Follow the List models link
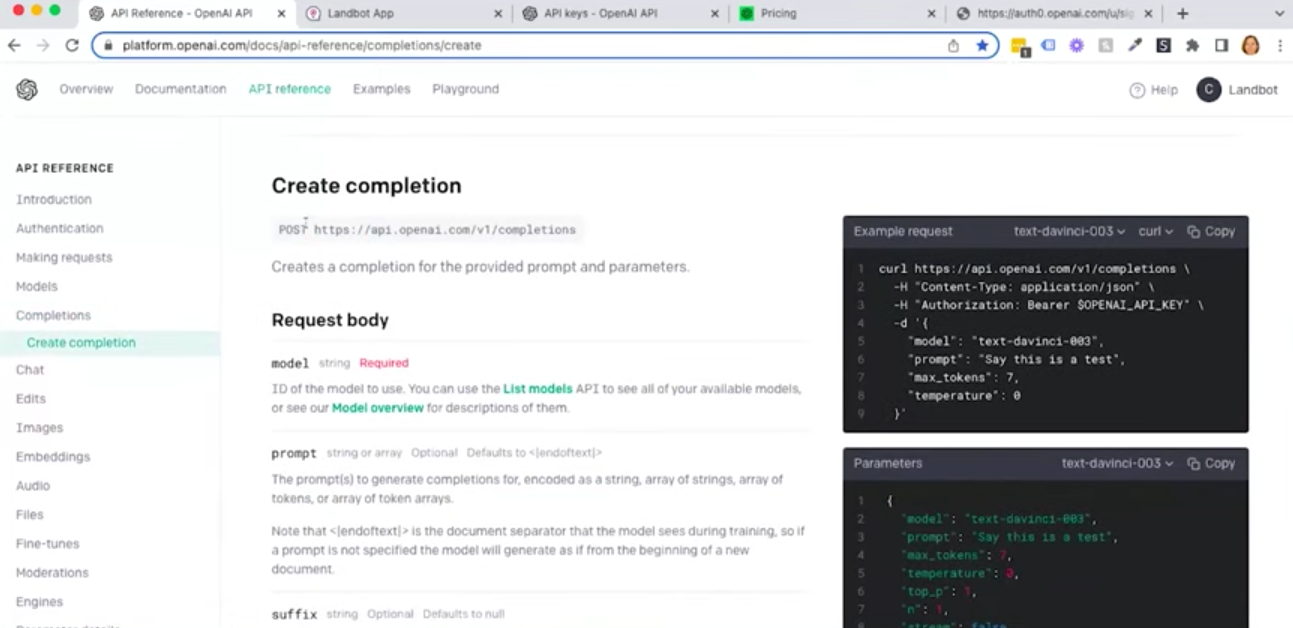This screenshot has height=628, width=1293. click(x=537, y=388)
